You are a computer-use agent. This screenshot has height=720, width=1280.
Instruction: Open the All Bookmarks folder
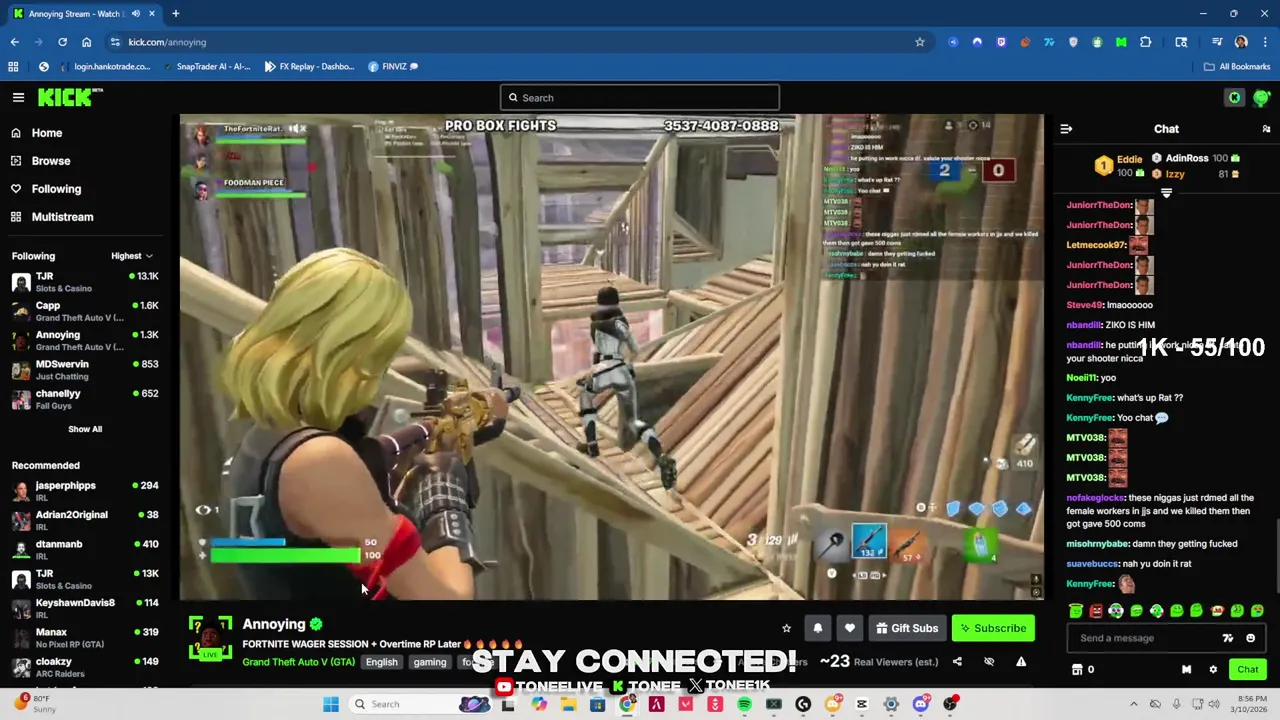point(1236,66)
